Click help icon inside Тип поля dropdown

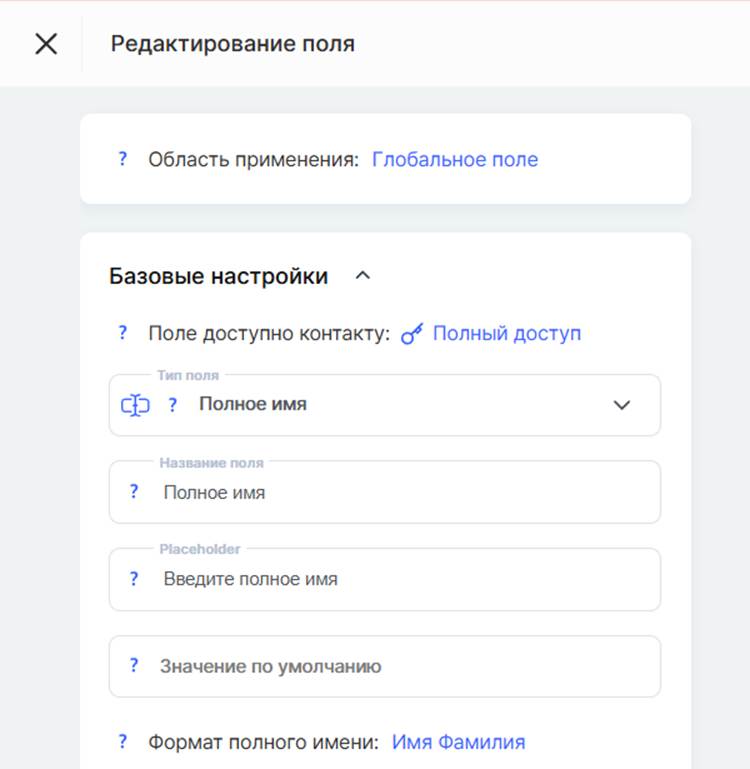pos(172,405)
